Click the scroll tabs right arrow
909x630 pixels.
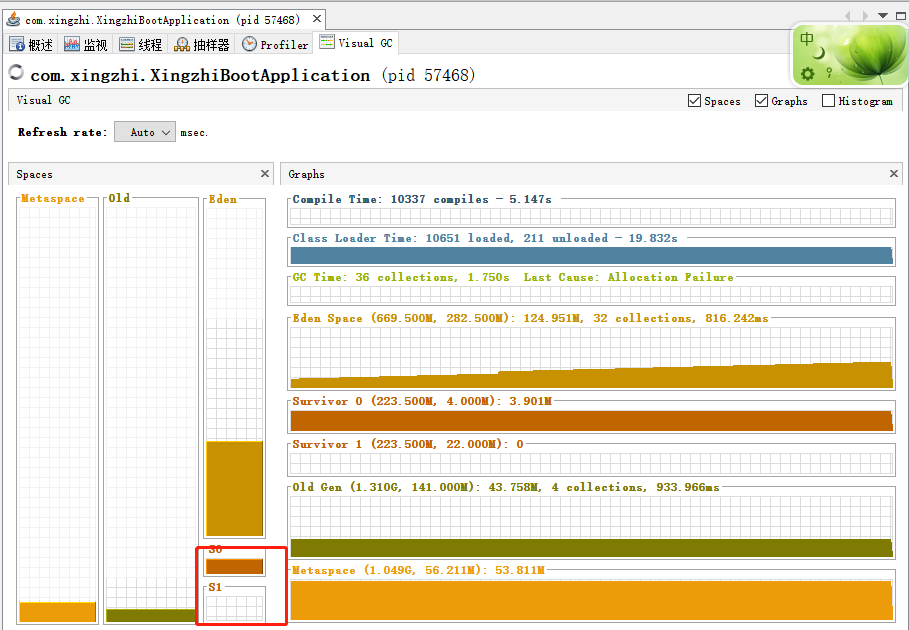(866, 16)
